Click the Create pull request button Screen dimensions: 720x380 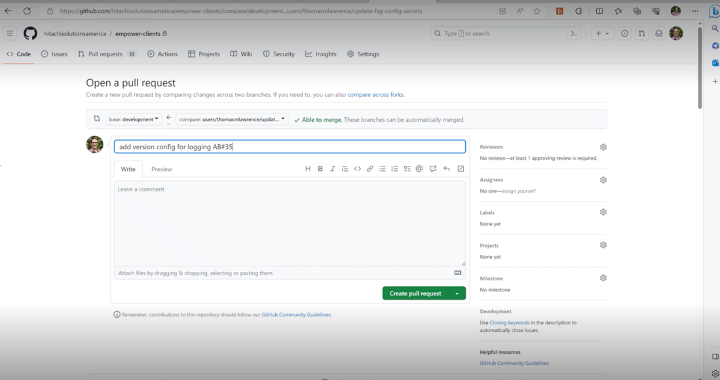coord(416,293)
